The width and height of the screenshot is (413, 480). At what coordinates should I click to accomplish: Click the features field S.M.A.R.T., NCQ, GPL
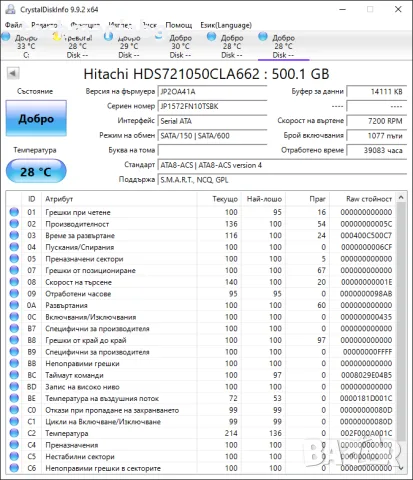(x=282, y=180)
